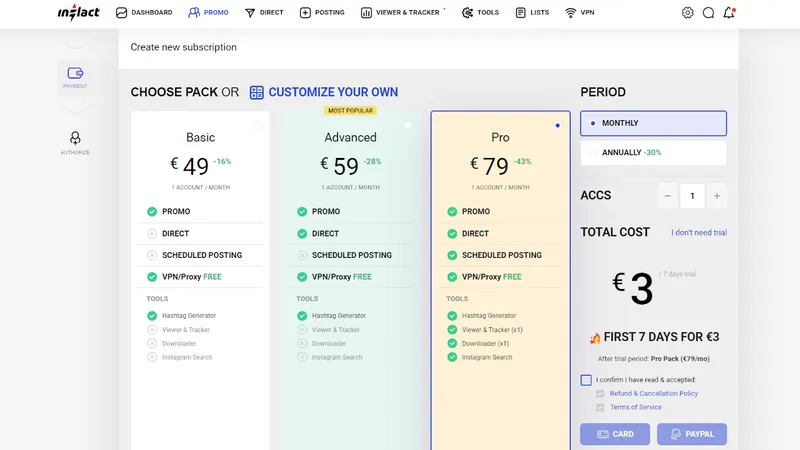The width and height of the screenshot is (800, 450).
Task: Click Basic pack -16% discount label
Action: (222, 161)
